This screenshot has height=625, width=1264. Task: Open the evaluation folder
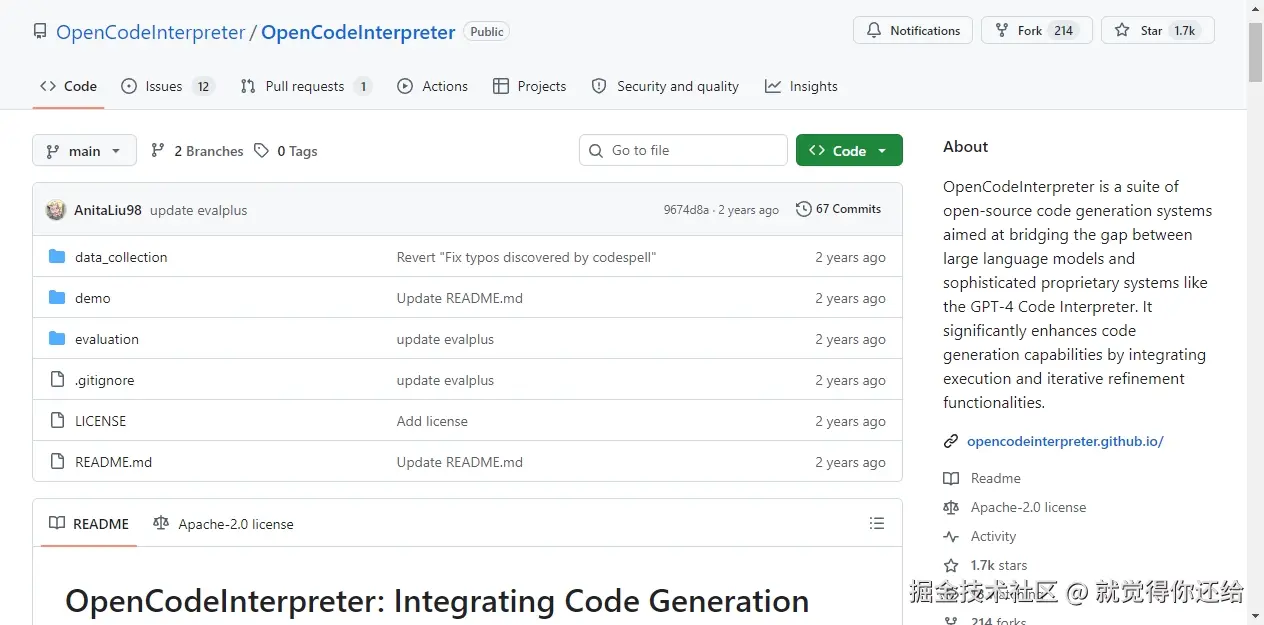(107, 339)
